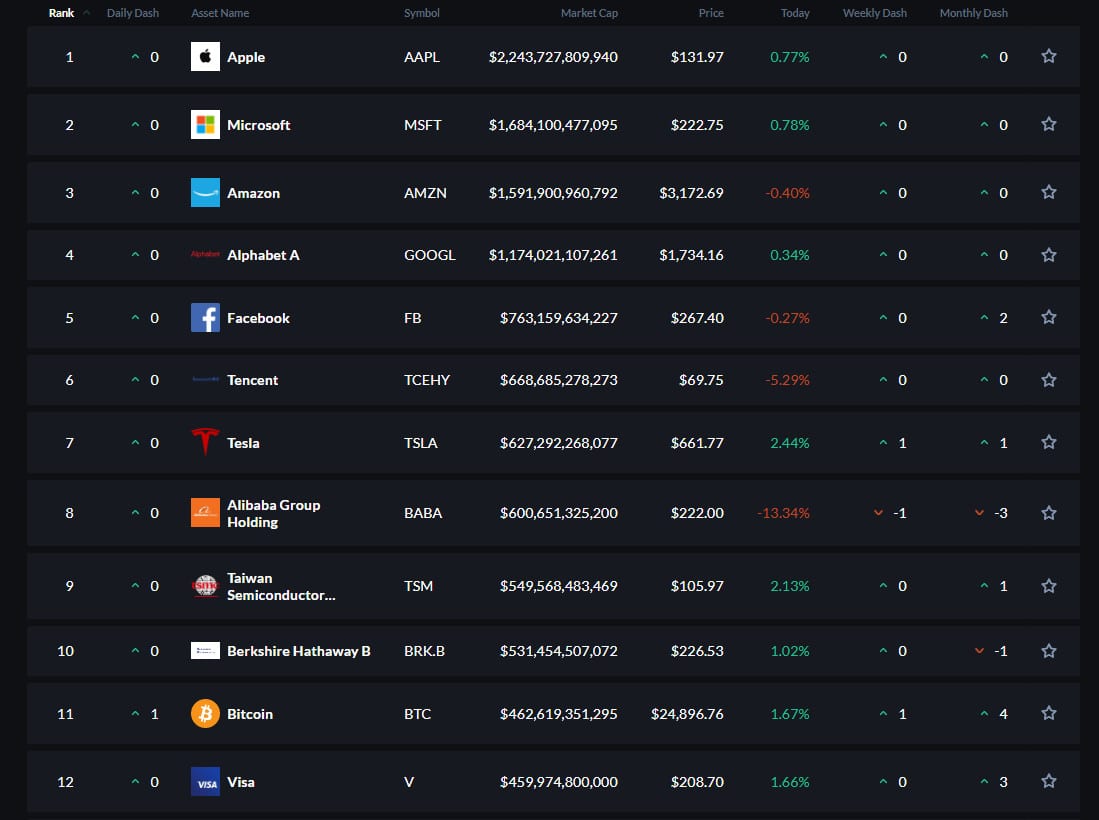The width and height of the screenshot is (1099, 820).
Task: Open the Bitcoin asset name link
Action: click(250, 713)
